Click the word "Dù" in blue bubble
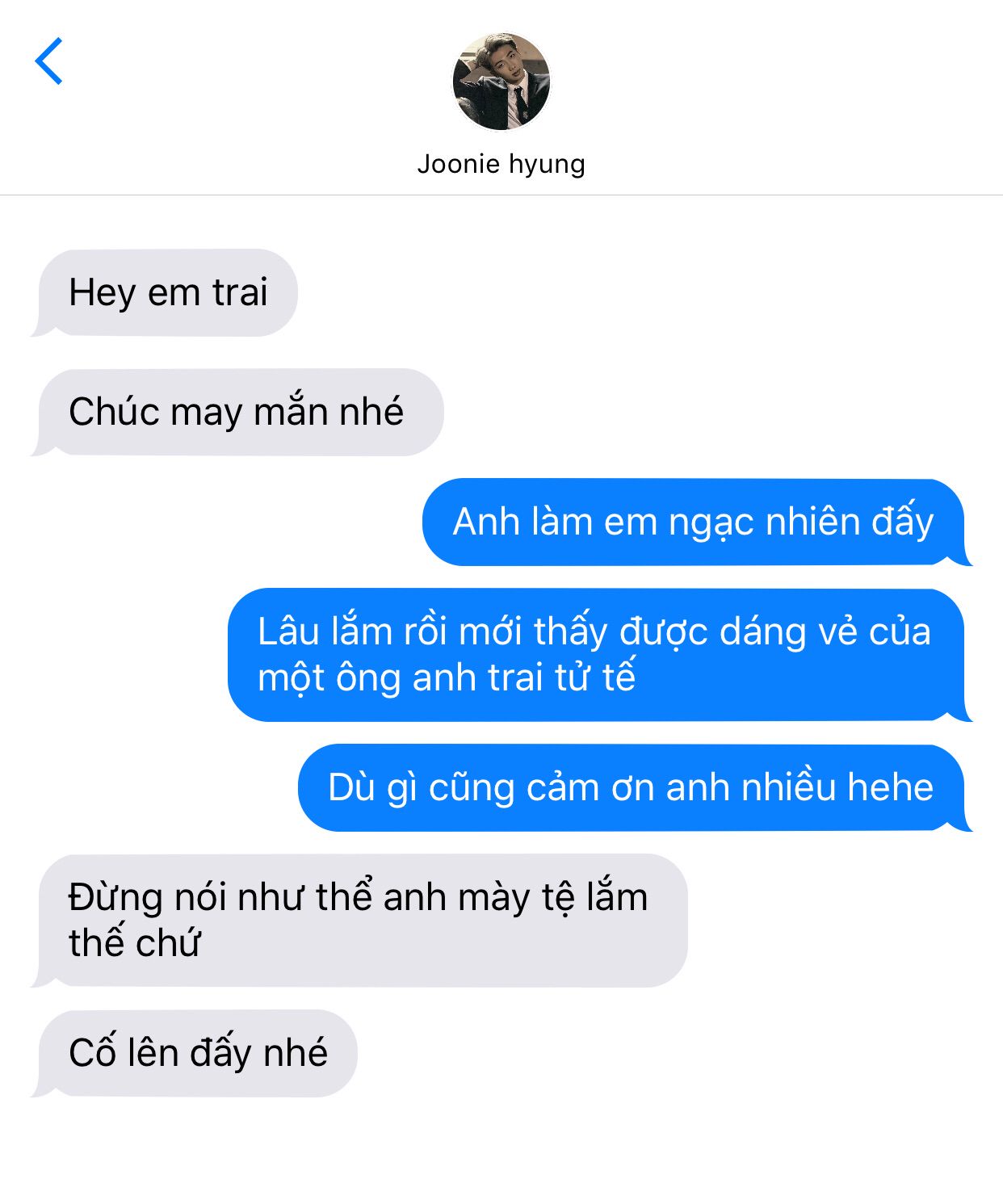1003x1204 pixels. (351, 787)
